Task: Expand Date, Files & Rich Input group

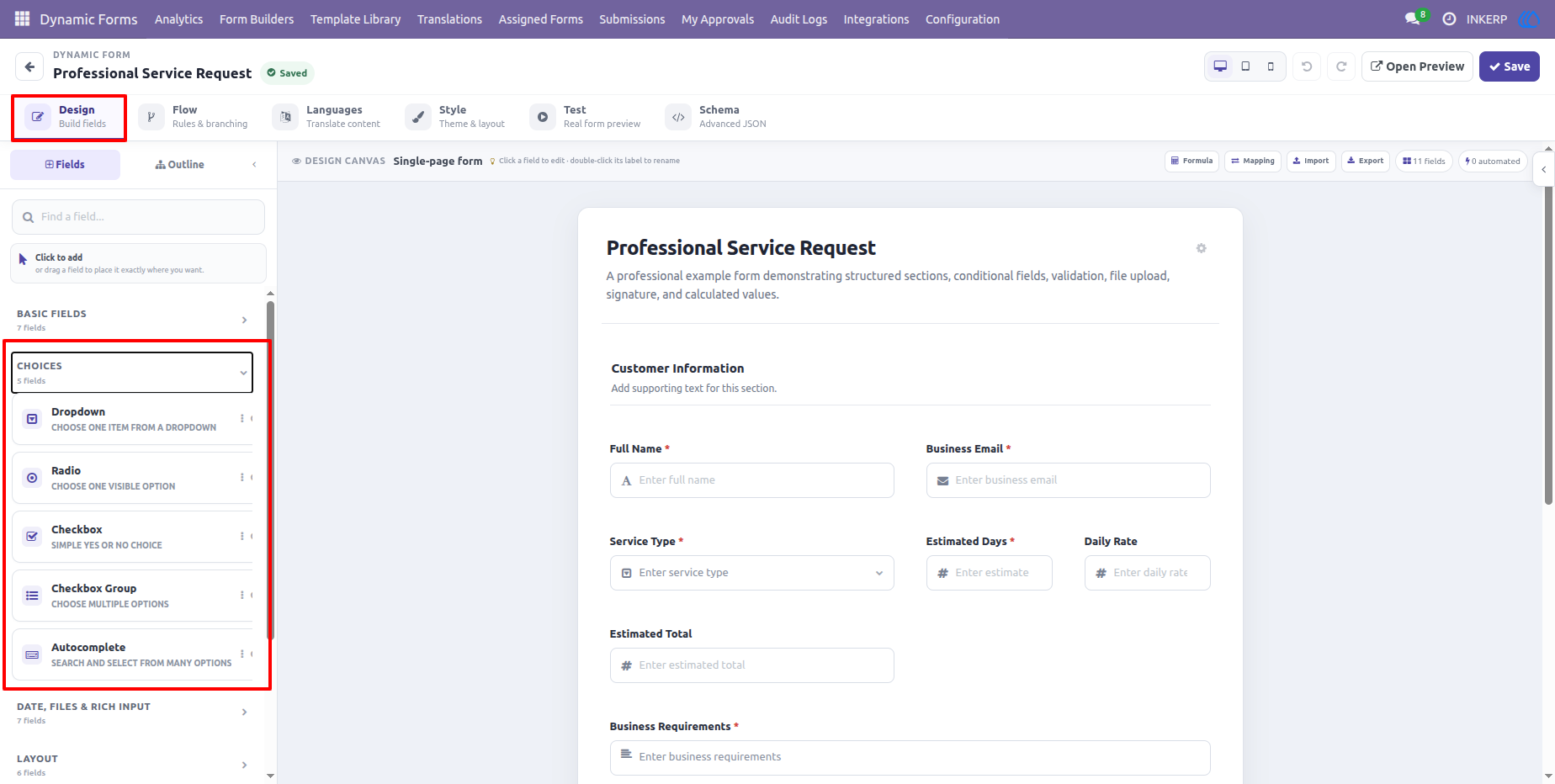Action: pyautogui.click(x=132, y=712)
